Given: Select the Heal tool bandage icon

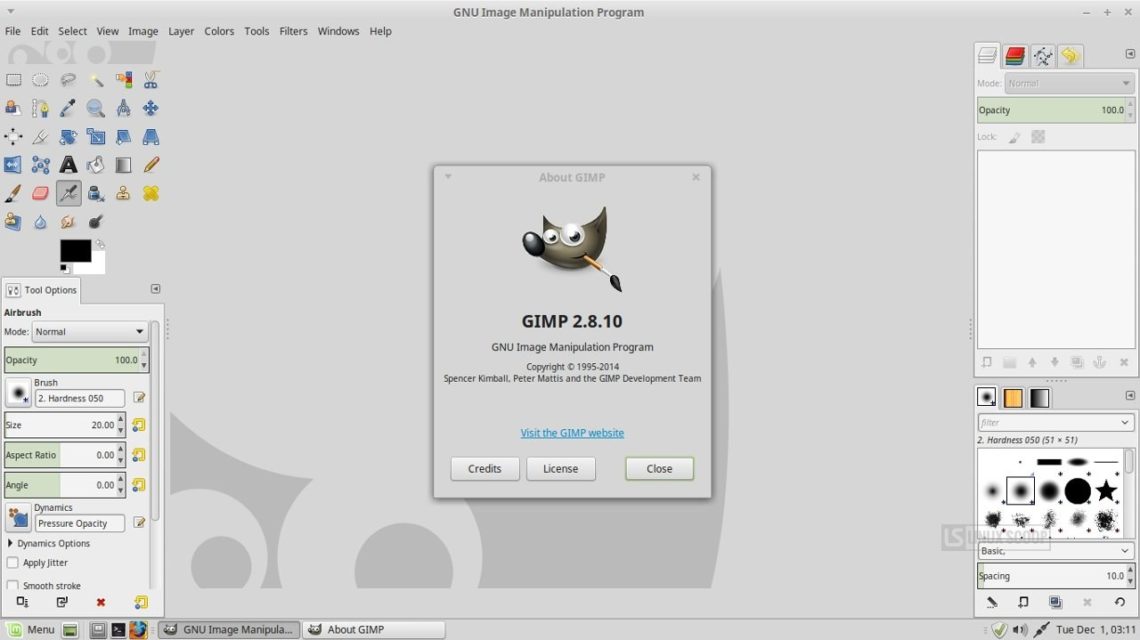Looking at the screenshot, I should click(x=151, y=193).
